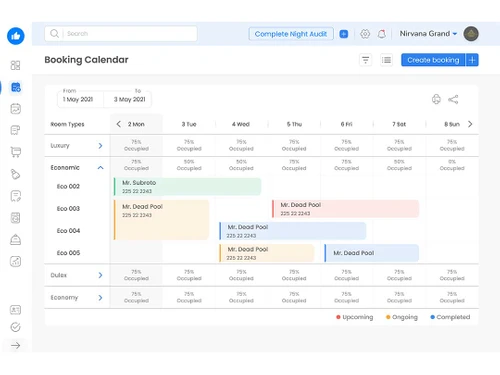
Task: Go to previous week with left chevron
Action: click(x=118, y=124)
